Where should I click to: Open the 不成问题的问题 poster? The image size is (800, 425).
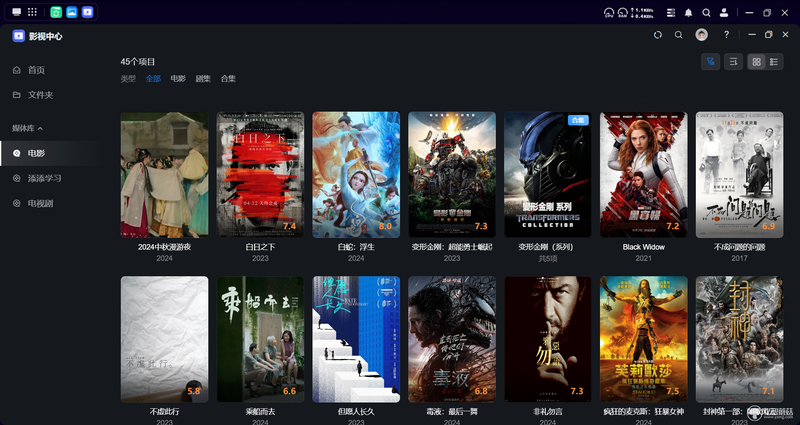(740, 174)
